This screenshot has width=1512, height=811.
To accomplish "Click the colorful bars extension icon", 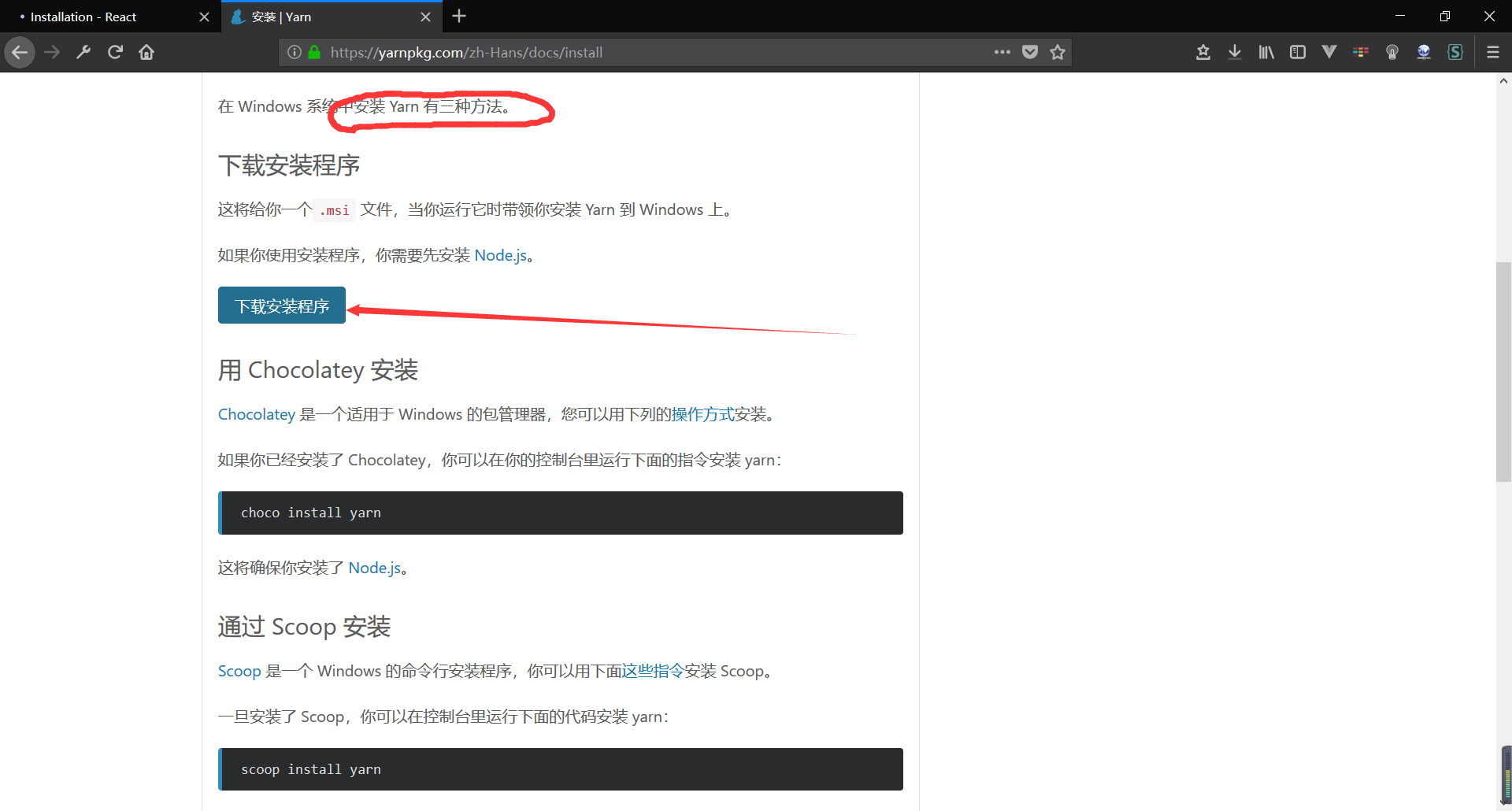I will [x=1361, y=53].
